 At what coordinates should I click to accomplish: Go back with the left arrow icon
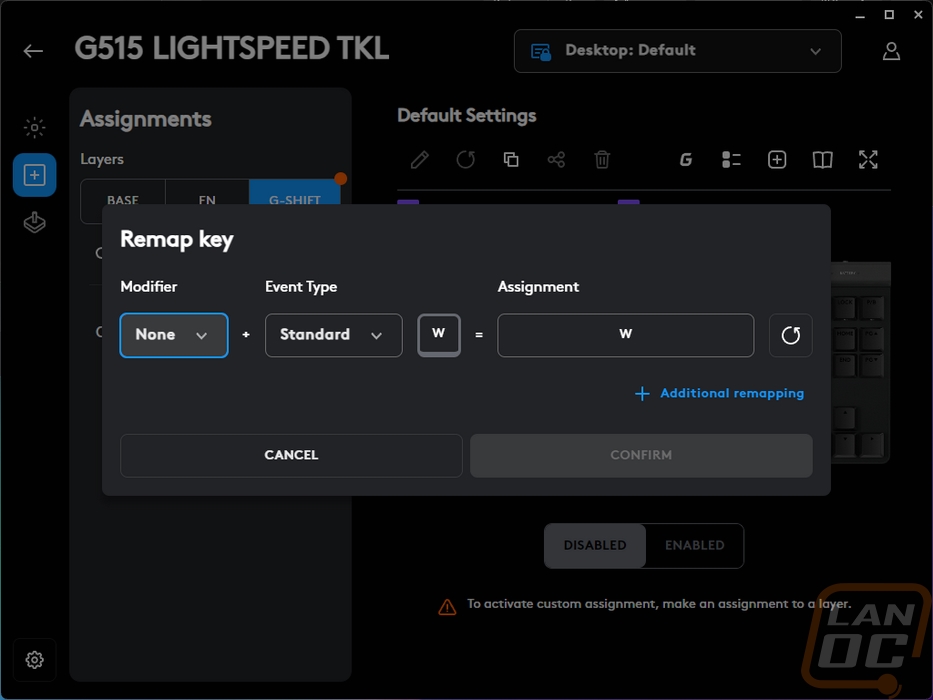click(33, 51)
